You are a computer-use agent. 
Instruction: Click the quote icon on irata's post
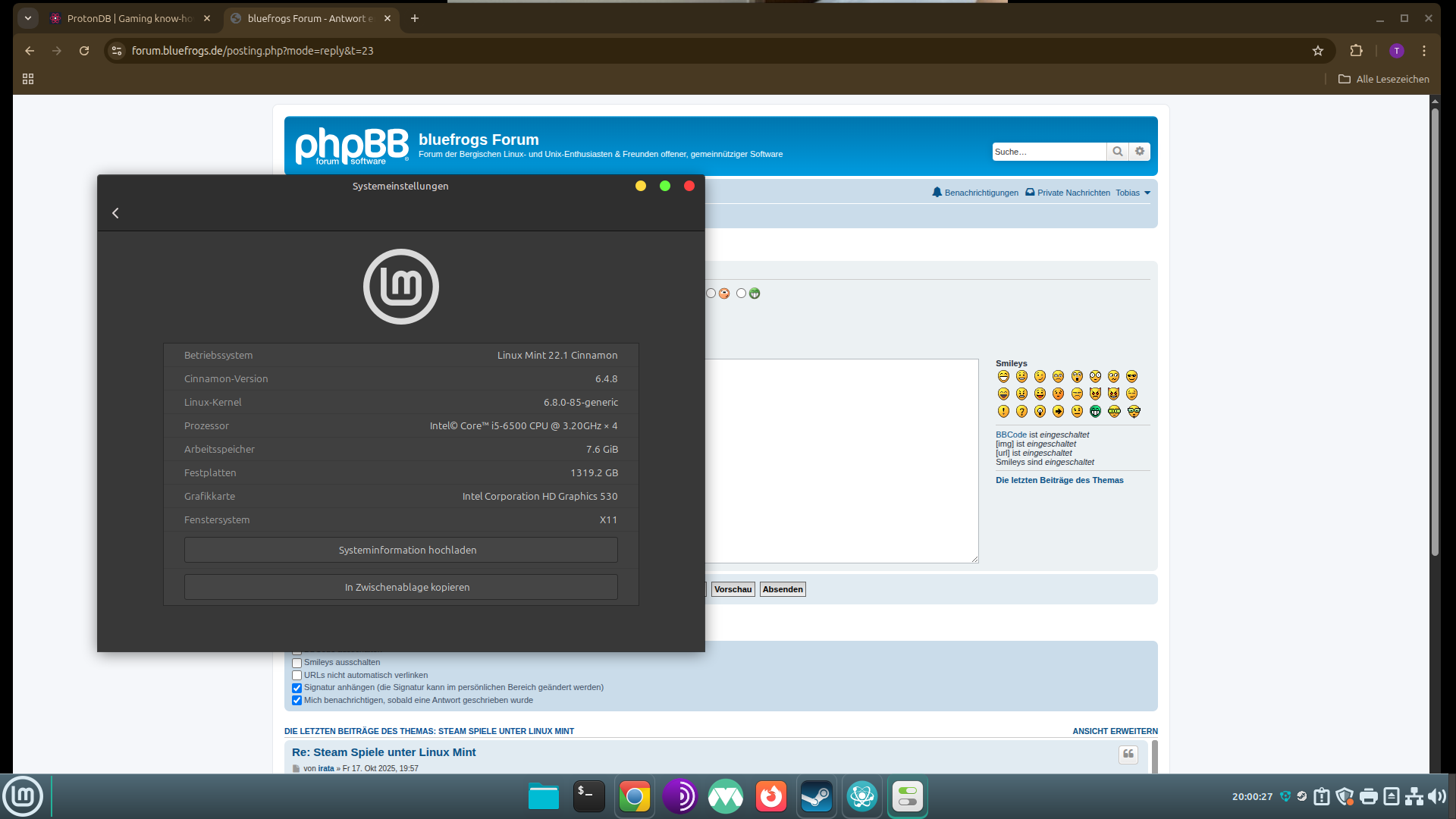pyautogui.click(x=1128, y=754)
